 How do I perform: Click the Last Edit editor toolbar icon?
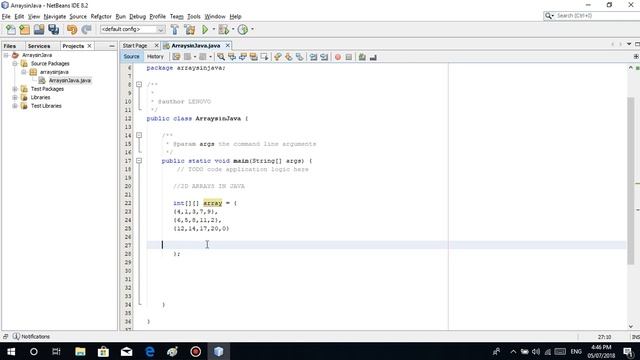(x=176, y=57)
